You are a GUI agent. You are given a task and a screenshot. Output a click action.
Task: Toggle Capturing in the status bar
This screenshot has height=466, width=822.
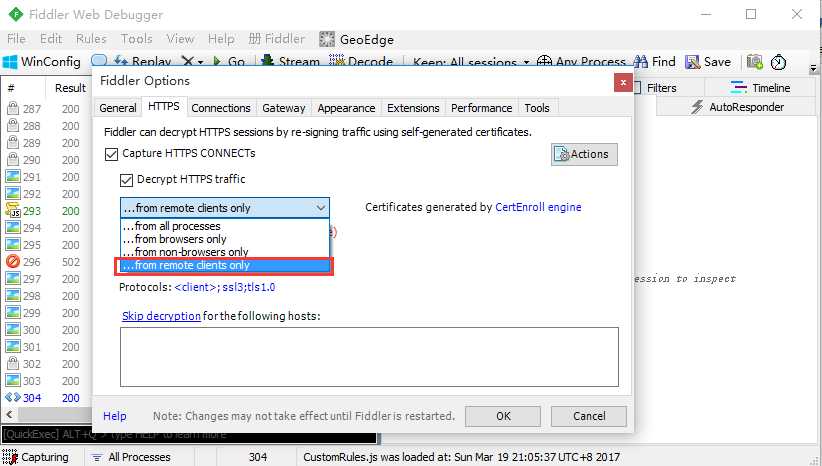(x=36, y=457)
